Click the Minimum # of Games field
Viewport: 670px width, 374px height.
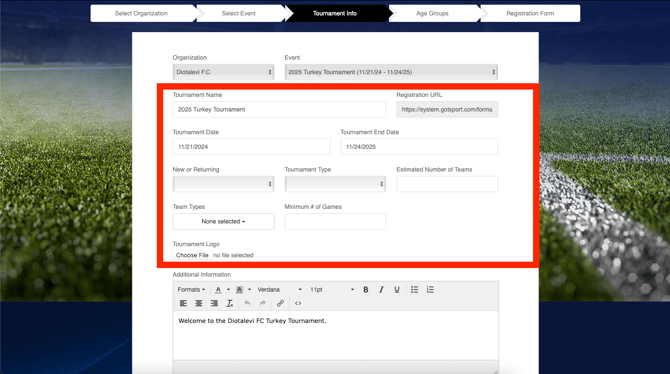click(x=335, y=221)
